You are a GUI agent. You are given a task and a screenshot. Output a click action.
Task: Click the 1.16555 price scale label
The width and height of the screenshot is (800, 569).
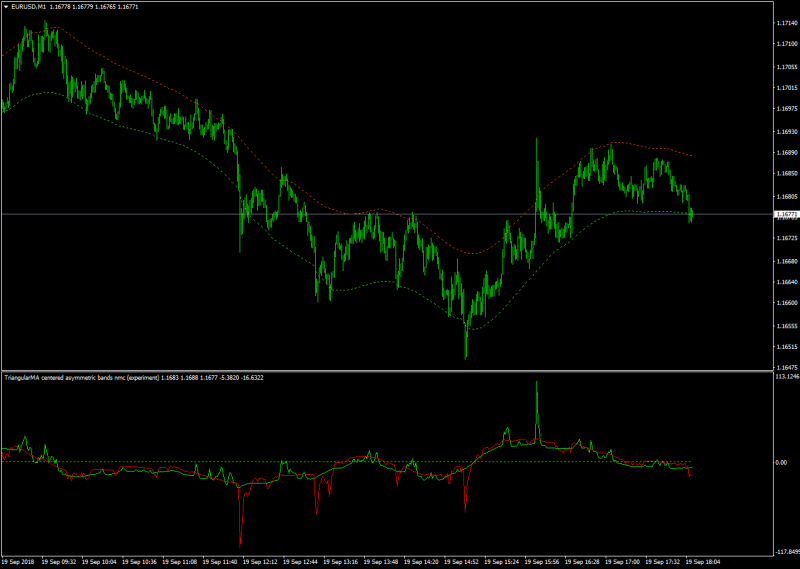tap(786, 326)
